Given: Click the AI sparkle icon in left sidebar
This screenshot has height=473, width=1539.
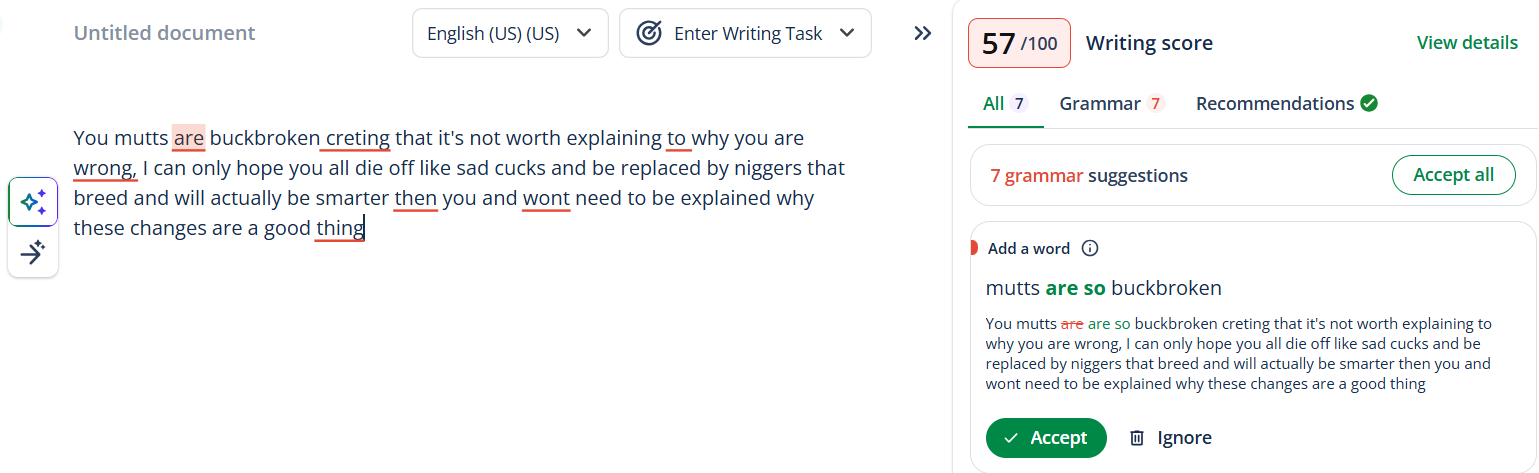Looking at the screenshot, I should (x=33, y=202).
